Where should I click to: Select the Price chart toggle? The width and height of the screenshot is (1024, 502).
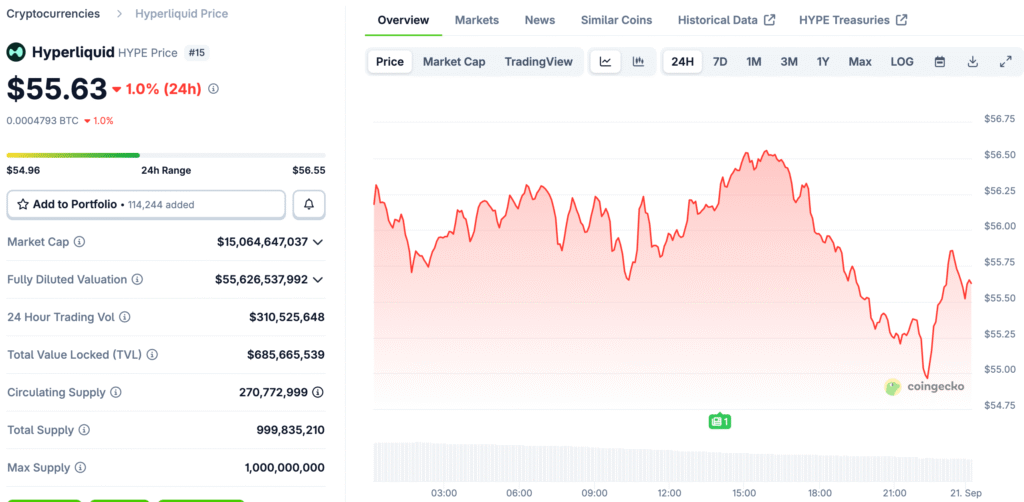(390, 62)
